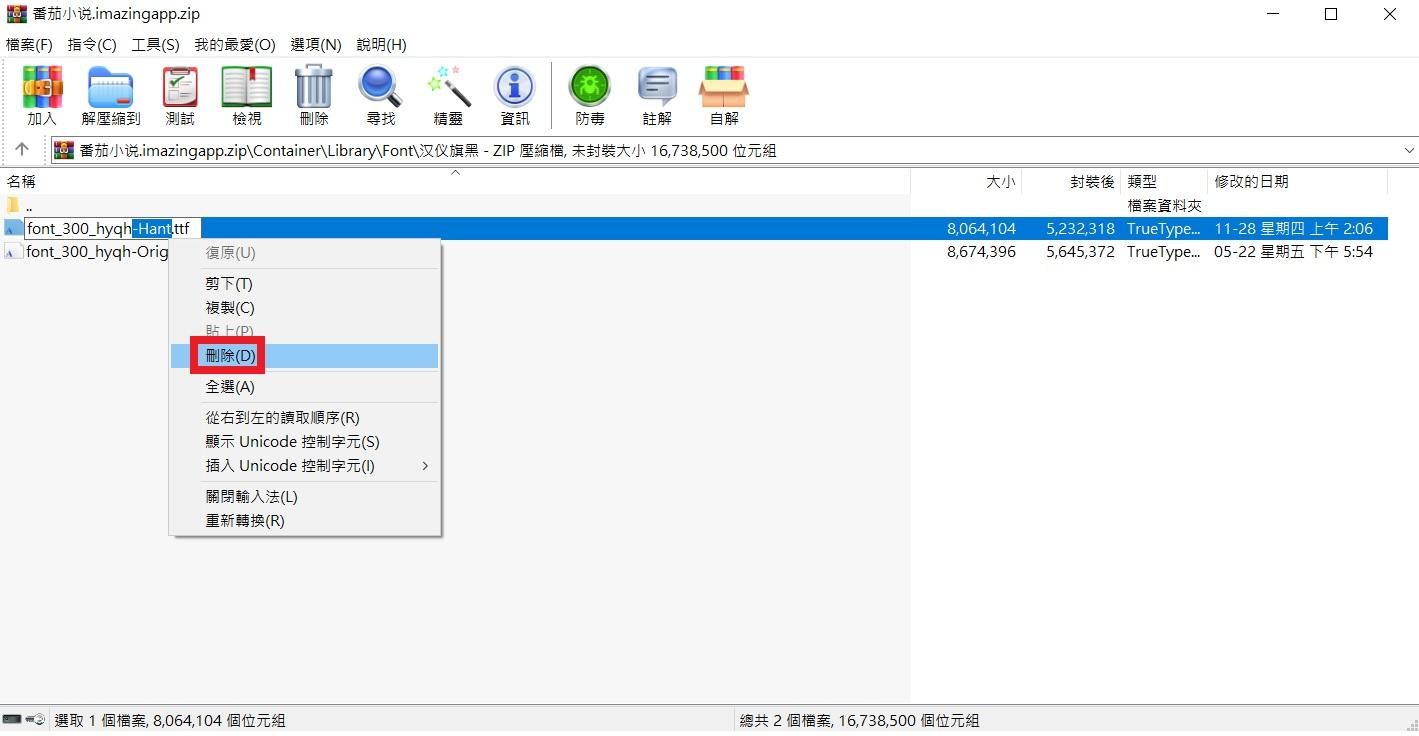Open the Wizard (精靈) wand icon
1419x736 pixels.
448,96
